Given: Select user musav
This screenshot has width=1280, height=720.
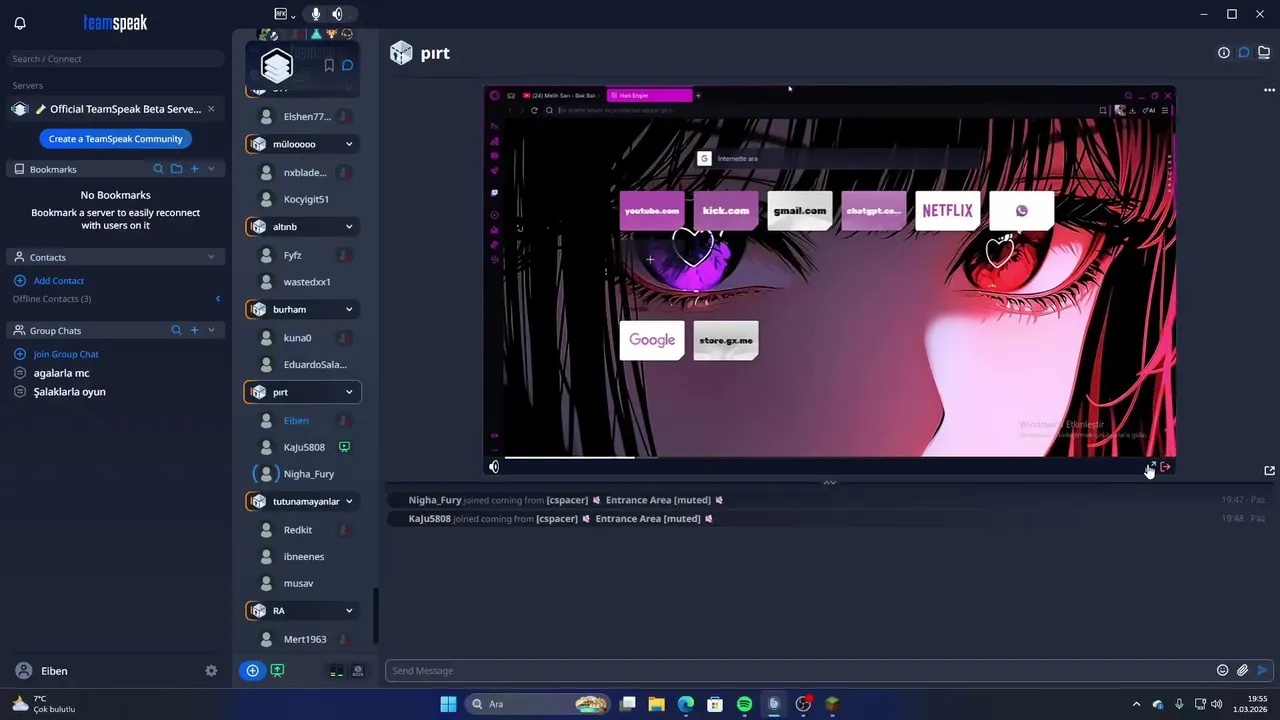Looking at the screenshot, I should (x=298, y=583).
